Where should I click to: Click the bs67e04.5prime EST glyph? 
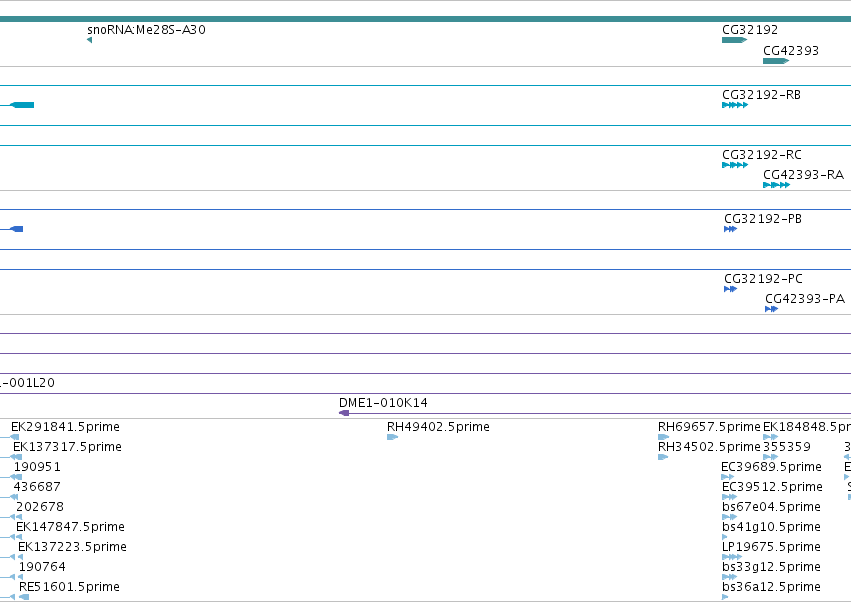(x=729, y=517)
